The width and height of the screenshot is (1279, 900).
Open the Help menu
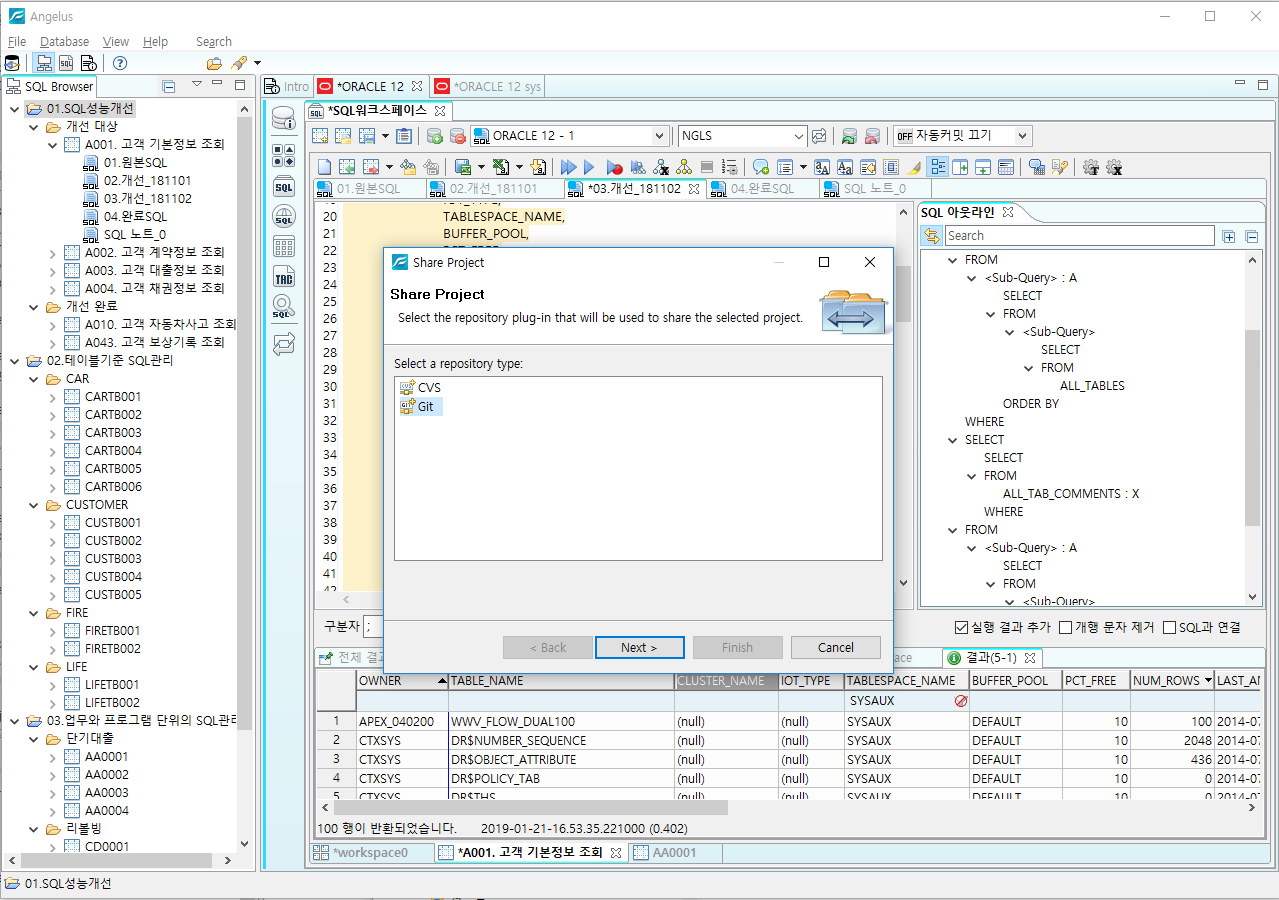click(155, 41)
